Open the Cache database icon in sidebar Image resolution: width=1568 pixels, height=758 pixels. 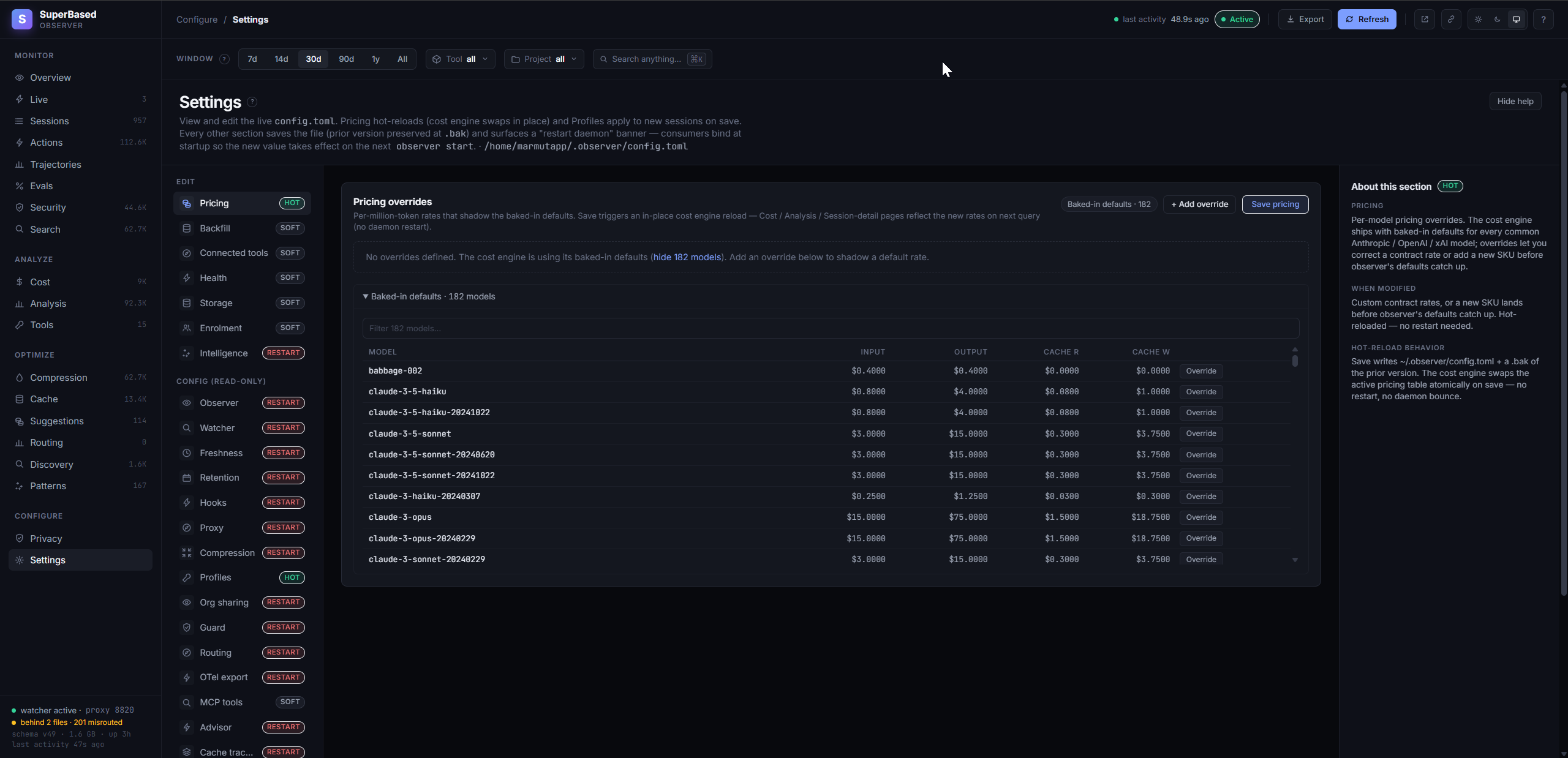point(20,399)
